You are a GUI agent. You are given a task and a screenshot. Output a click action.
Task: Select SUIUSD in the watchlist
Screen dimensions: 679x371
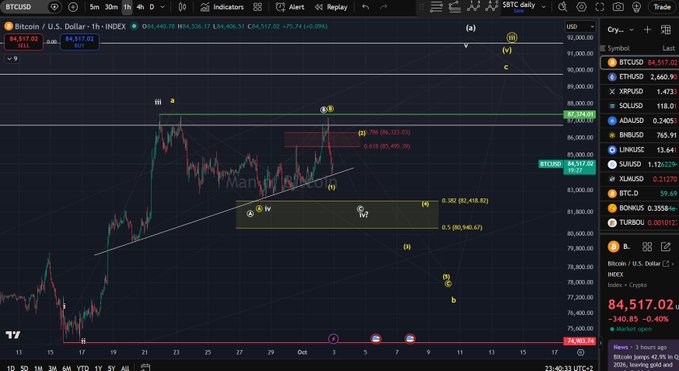(640, 164)
